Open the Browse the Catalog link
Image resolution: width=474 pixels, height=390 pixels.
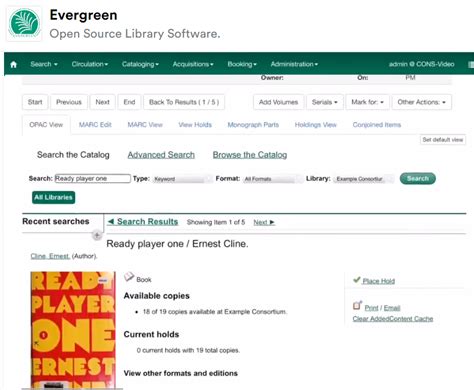click(250, 155)
